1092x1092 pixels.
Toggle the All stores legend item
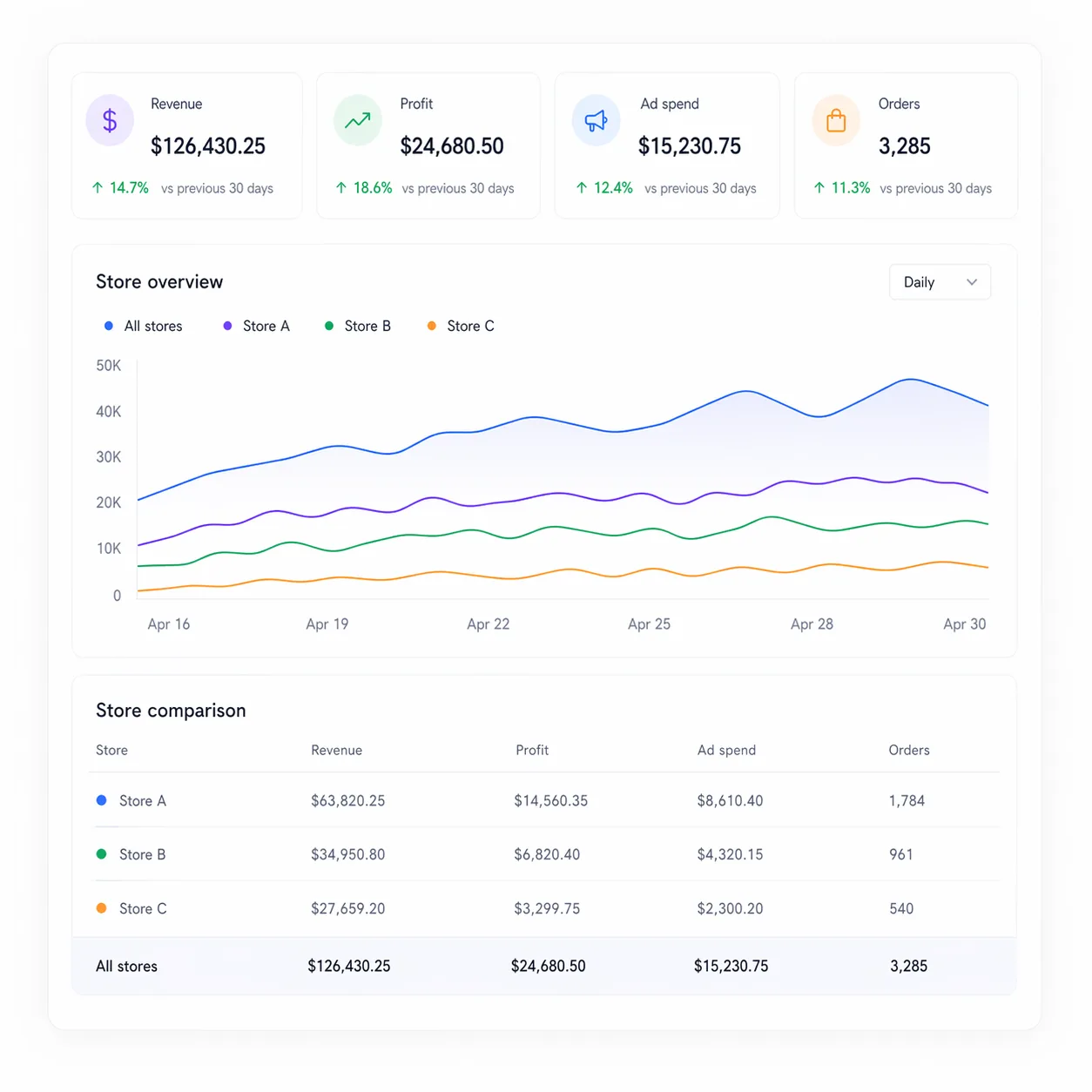pos(143,326)
